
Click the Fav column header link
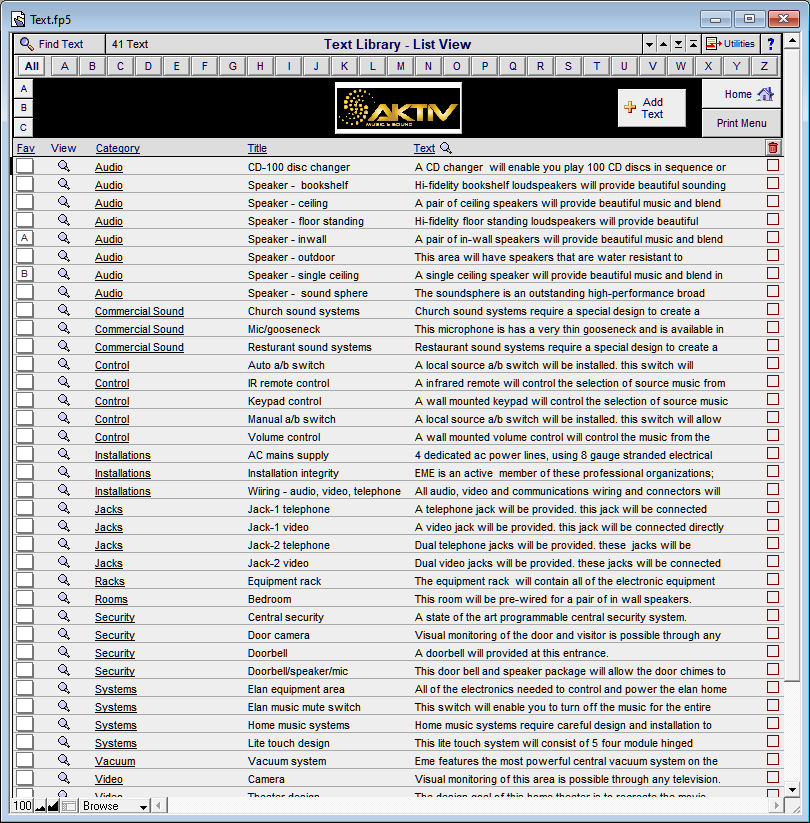(26, 148)
